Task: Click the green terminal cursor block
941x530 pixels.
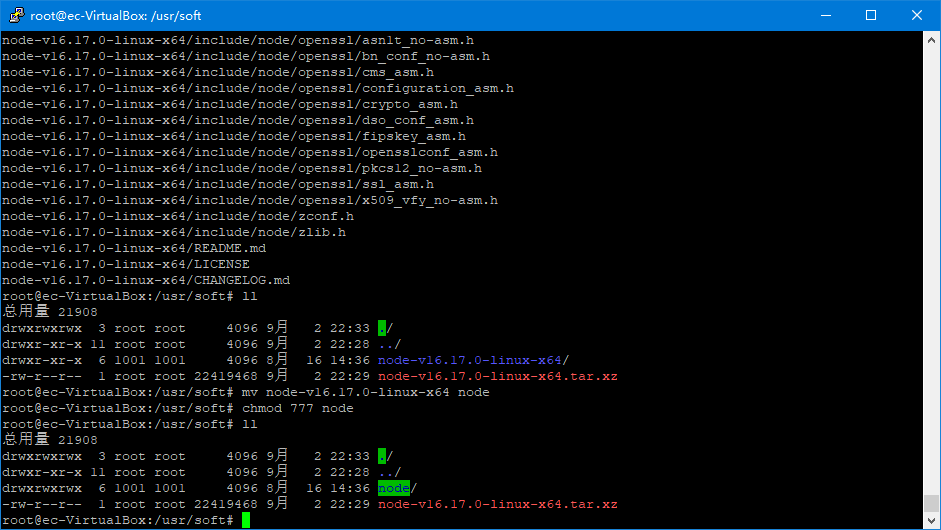Action: click(245, 520)
